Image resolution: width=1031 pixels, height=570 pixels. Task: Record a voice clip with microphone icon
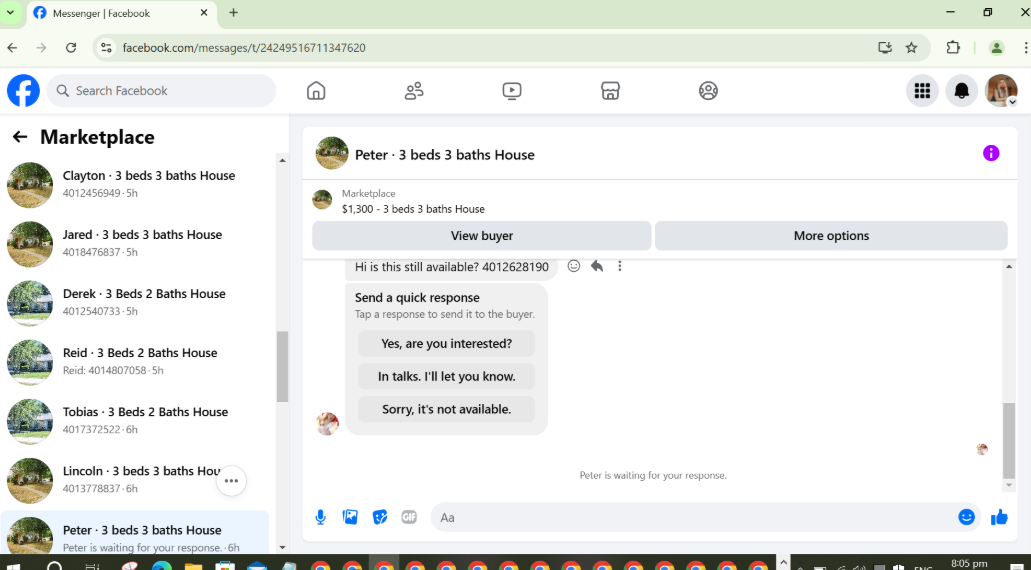pos(320,517)
